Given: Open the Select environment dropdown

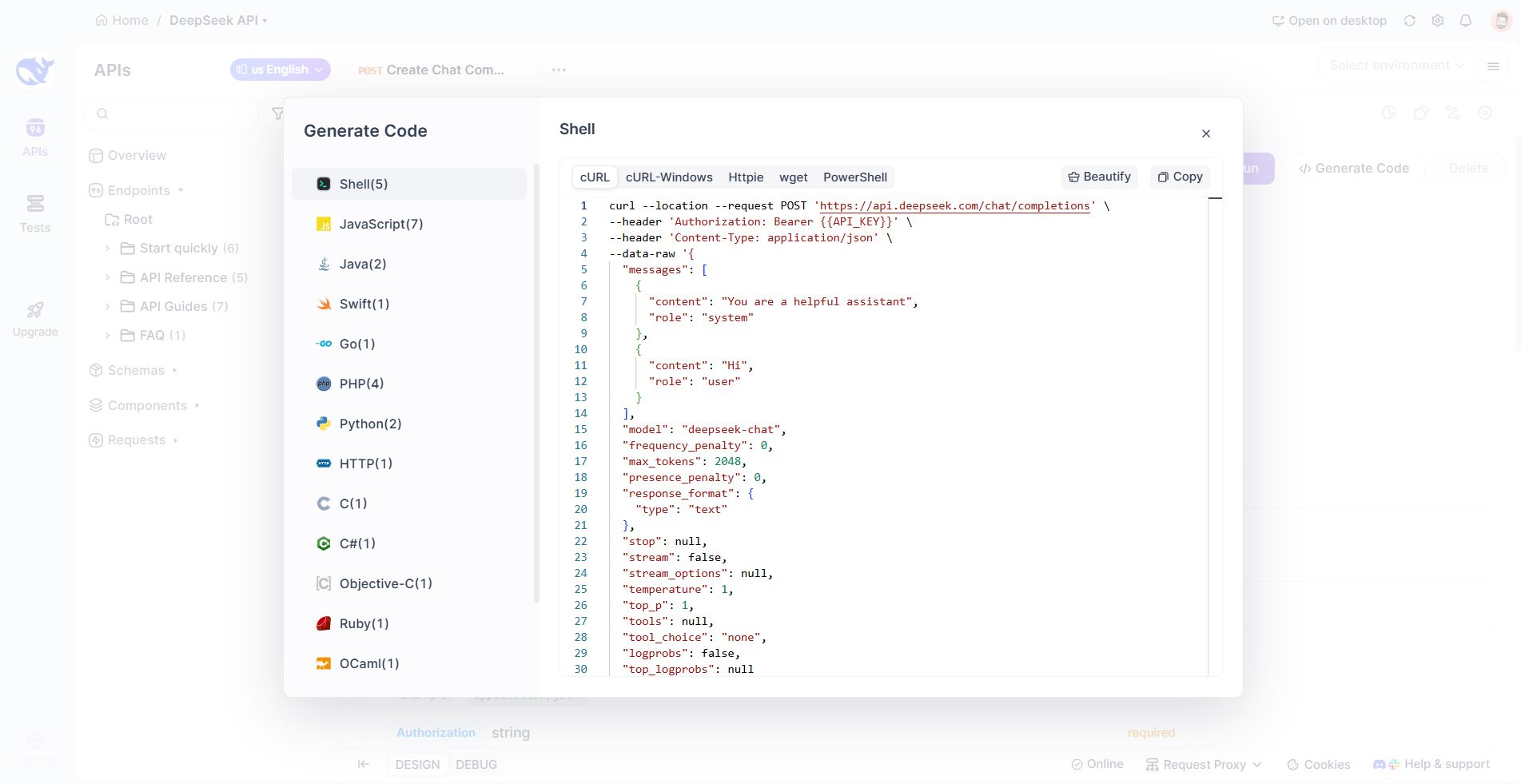Looking at the screenshot, I should pos(1396,66).
